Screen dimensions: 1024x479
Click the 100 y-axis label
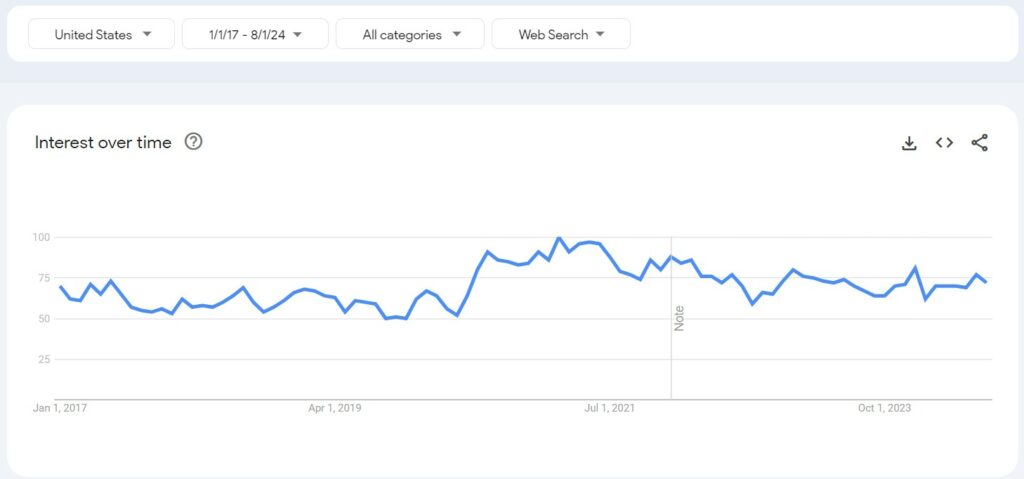pyautogui.click(x=41, y=237)
